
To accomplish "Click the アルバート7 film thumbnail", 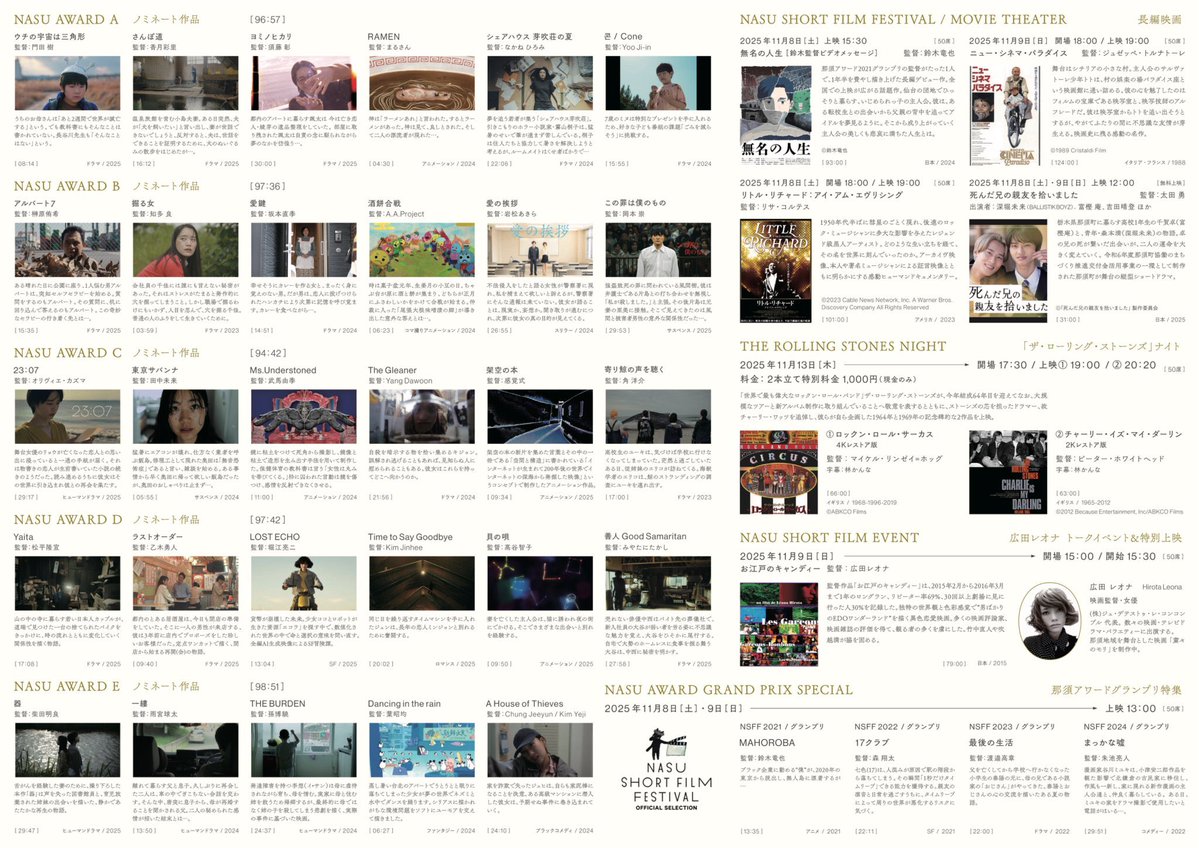I will tap(67, 249).
